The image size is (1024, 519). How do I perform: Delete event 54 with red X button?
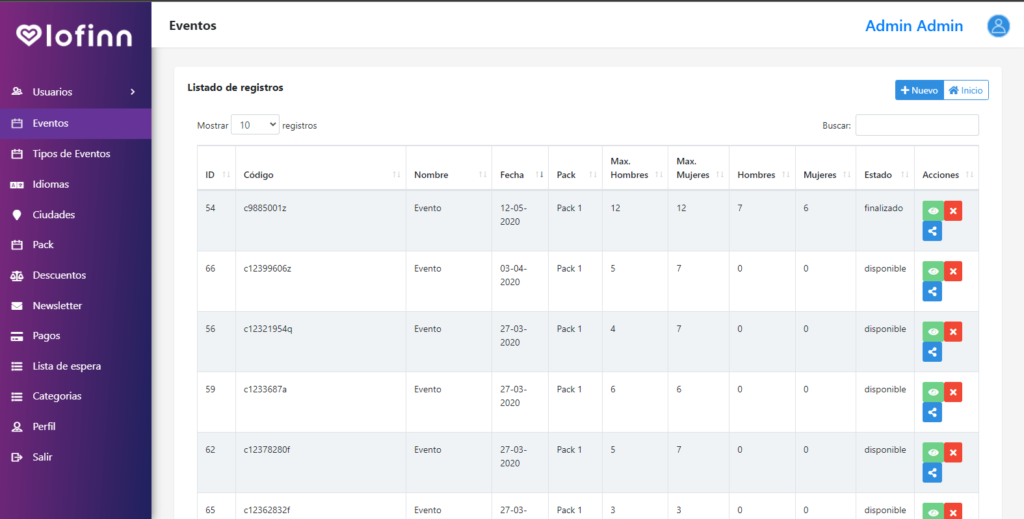coord(953,211)
